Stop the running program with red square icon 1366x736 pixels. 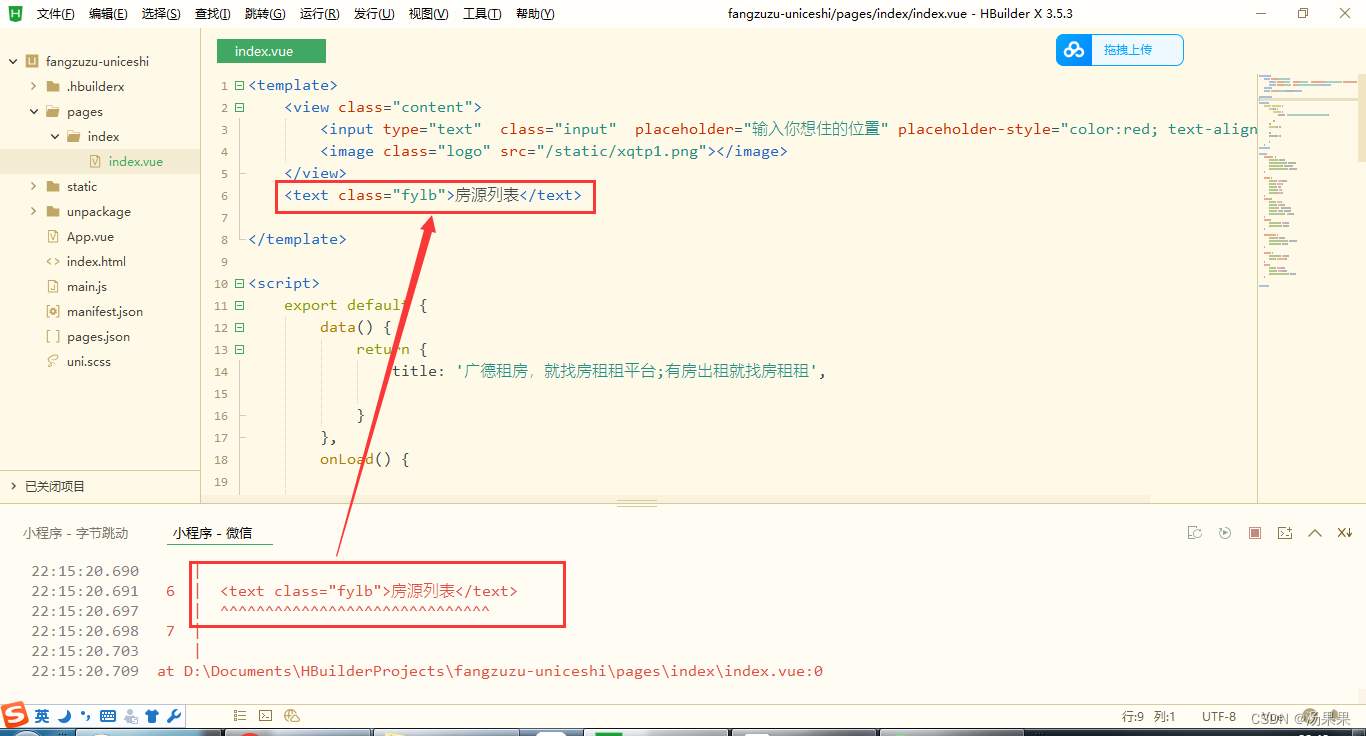pos(1254,533)
